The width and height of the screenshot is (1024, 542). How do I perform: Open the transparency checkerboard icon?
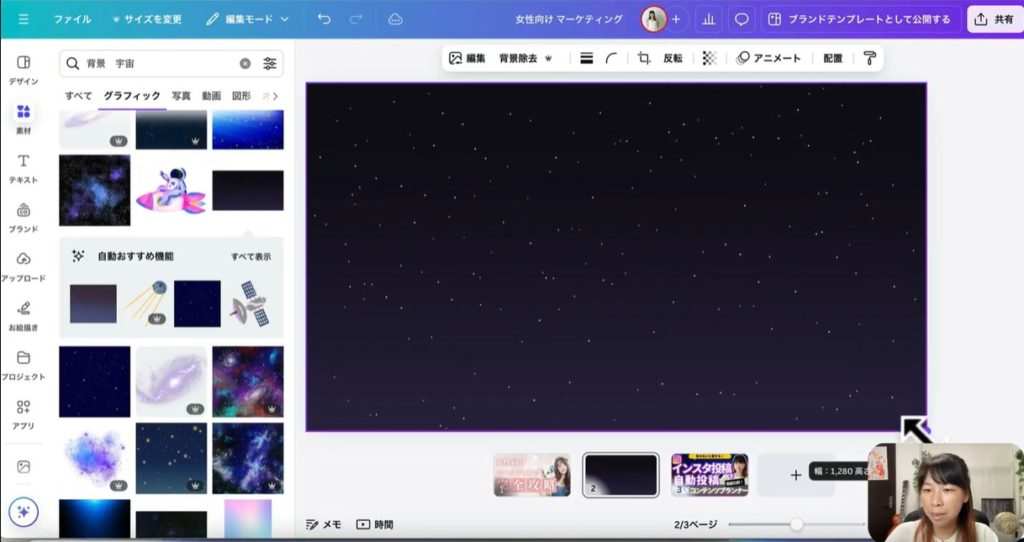709,58
